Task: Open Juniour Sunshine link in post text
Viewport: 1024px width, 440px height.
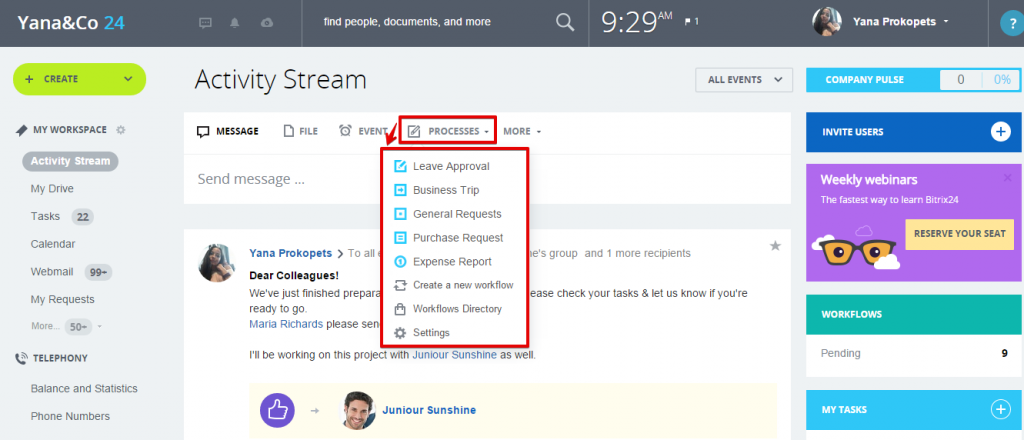Action: pyautogui.click(x=455, y=355)
